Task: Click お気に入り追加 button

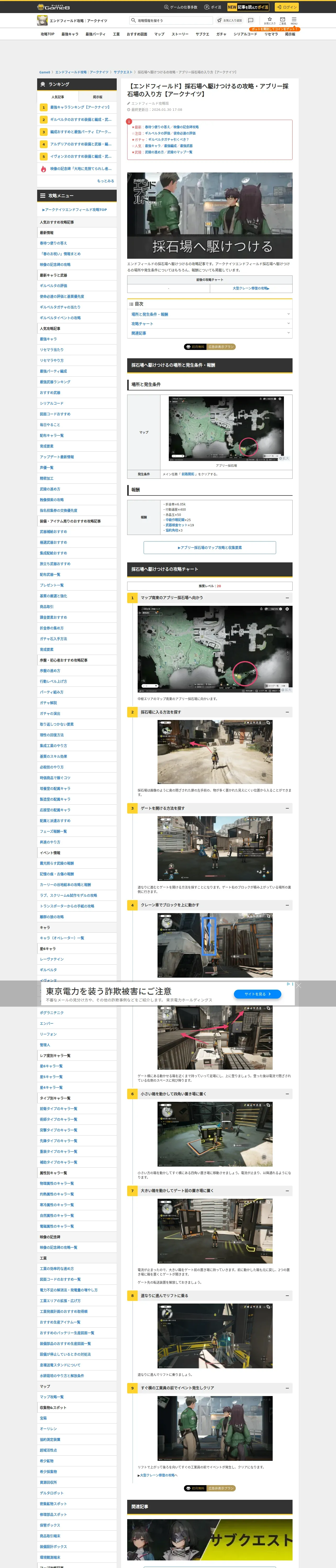Action: coord(230,20)
